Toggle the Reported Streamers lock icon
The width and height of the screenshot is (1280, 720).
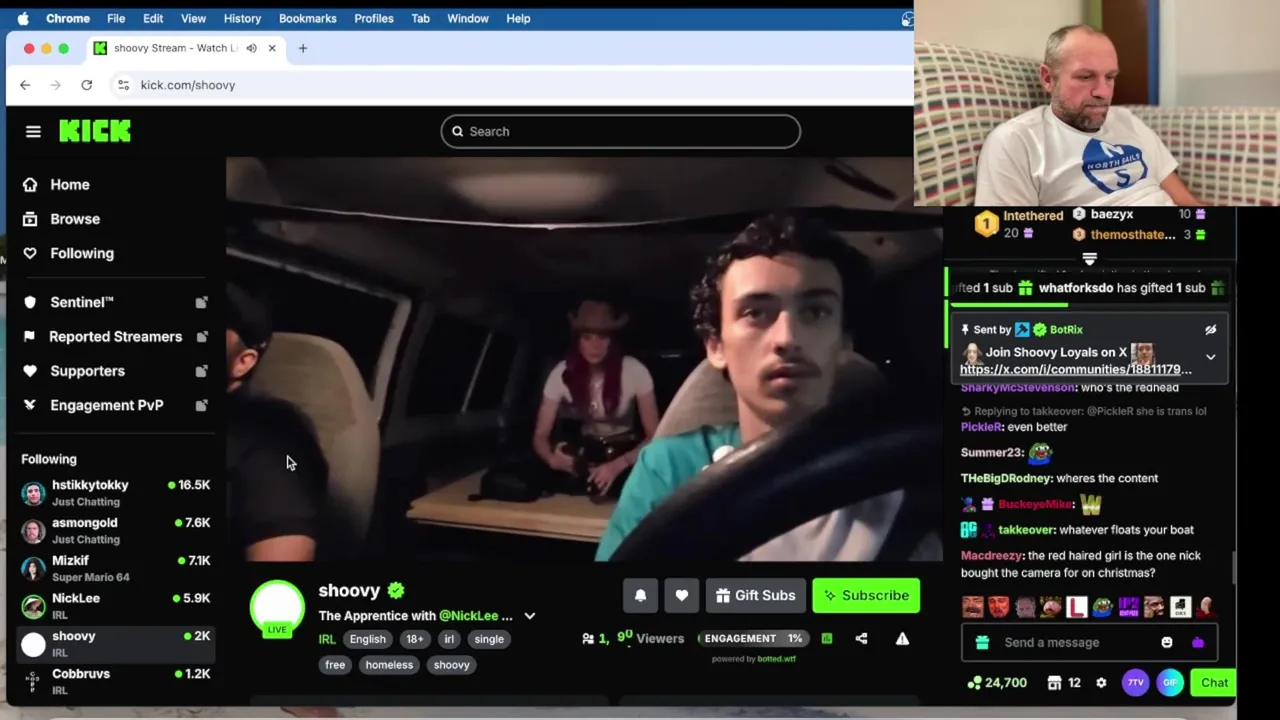(201, 336)
